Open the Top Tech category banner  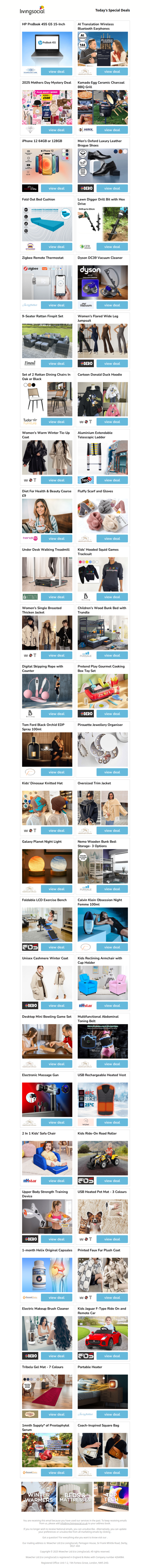(x=111, y=1497)
